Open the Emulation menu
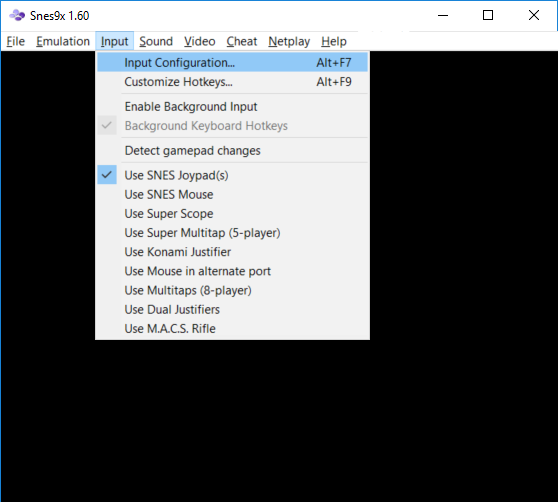The height and width of the screenshot is (502, 558). 63,41
